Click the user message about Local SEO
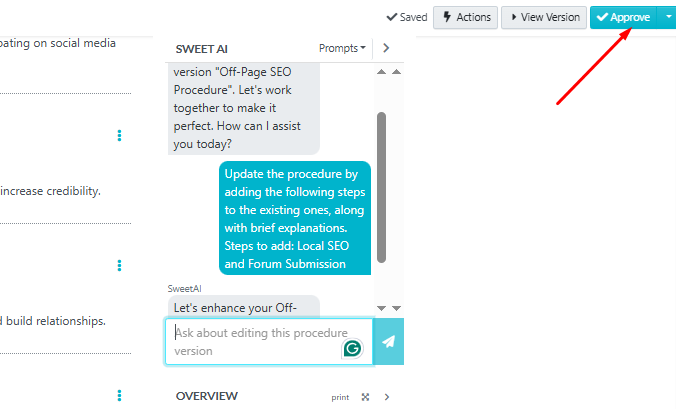The image size is (676, 409). click(295, 219)
